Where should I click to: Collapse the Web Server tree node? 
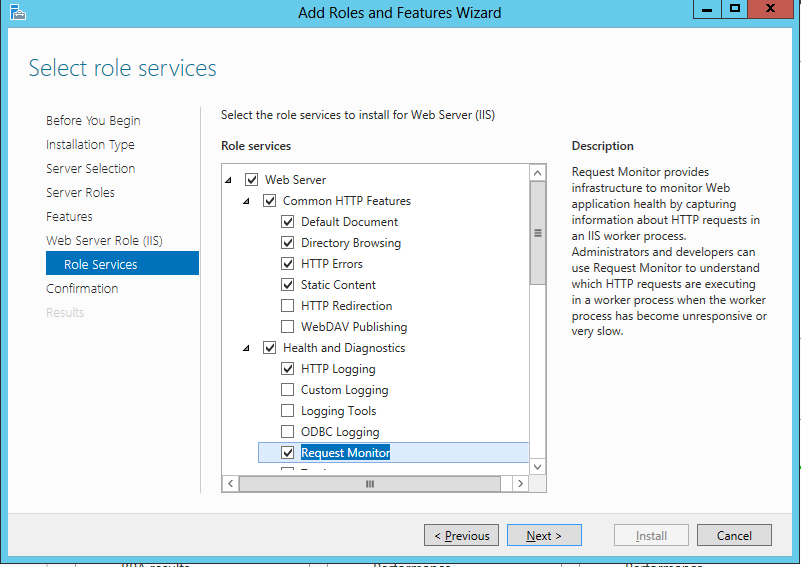[x=228, y=180]
